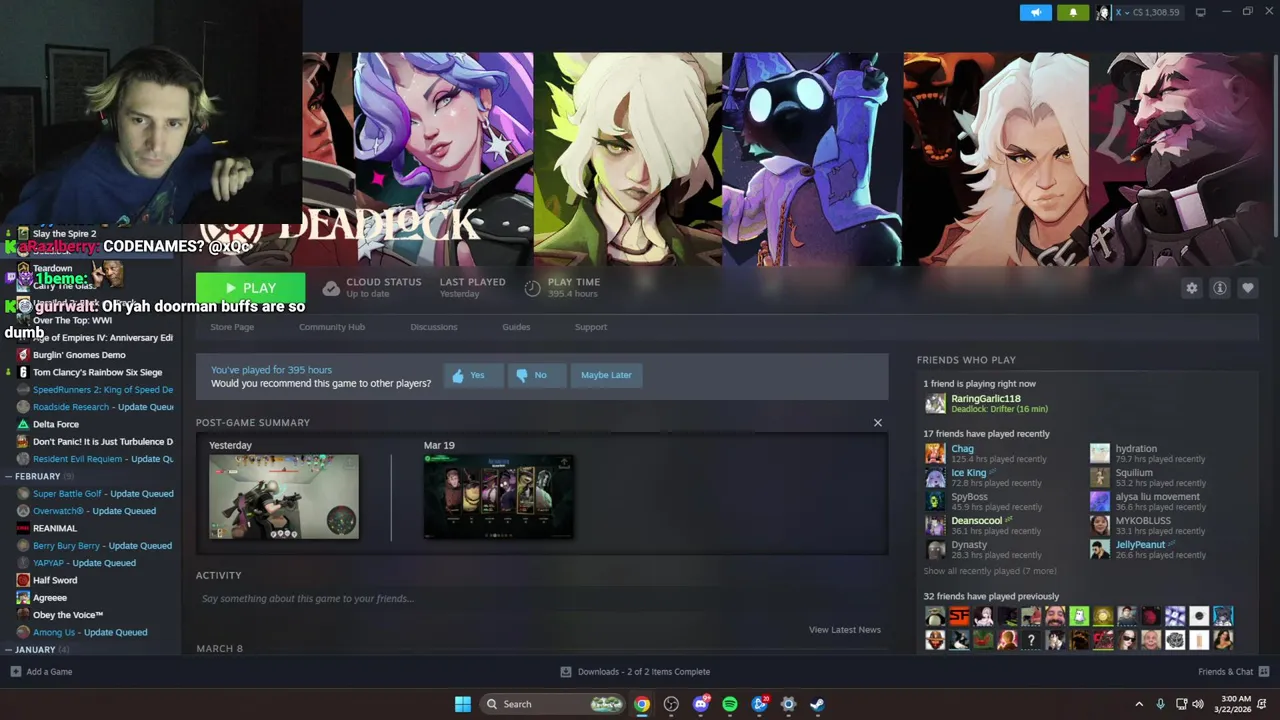Open the Community Hub tab
The width and height of the screenshot is (1280, 720).
coord(332,327)
